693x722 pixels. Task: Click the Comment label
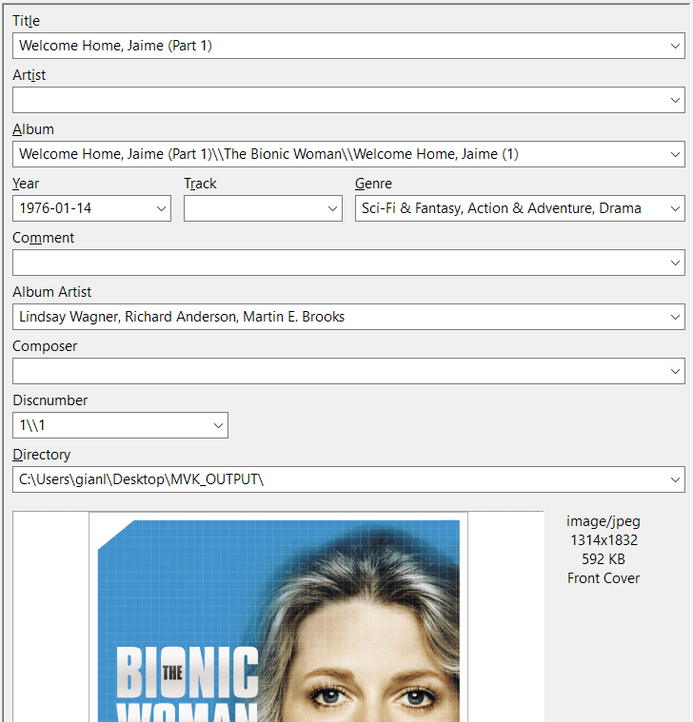click(x=43, y=238)
